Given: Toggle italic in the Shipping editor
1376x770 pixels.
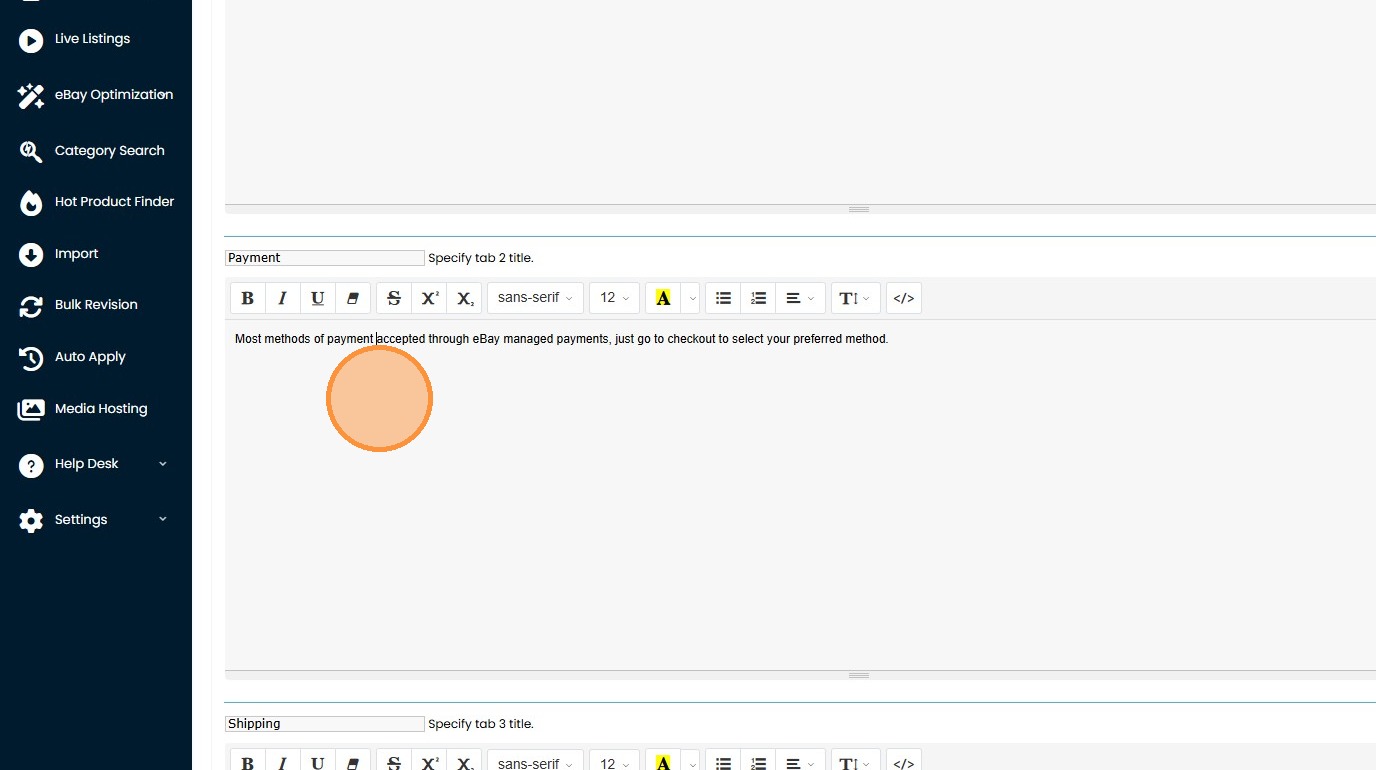Looking at the screenshot, I should click(282, 763).
